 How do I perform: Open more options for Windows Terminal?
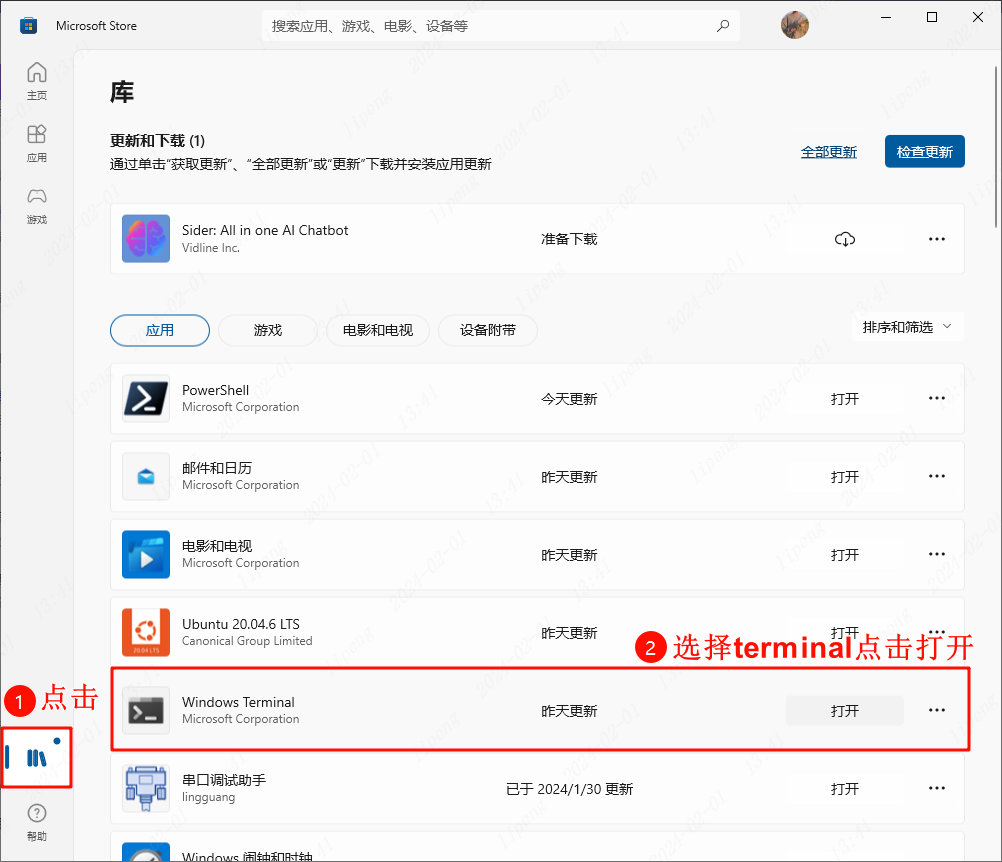pos(937,710)
